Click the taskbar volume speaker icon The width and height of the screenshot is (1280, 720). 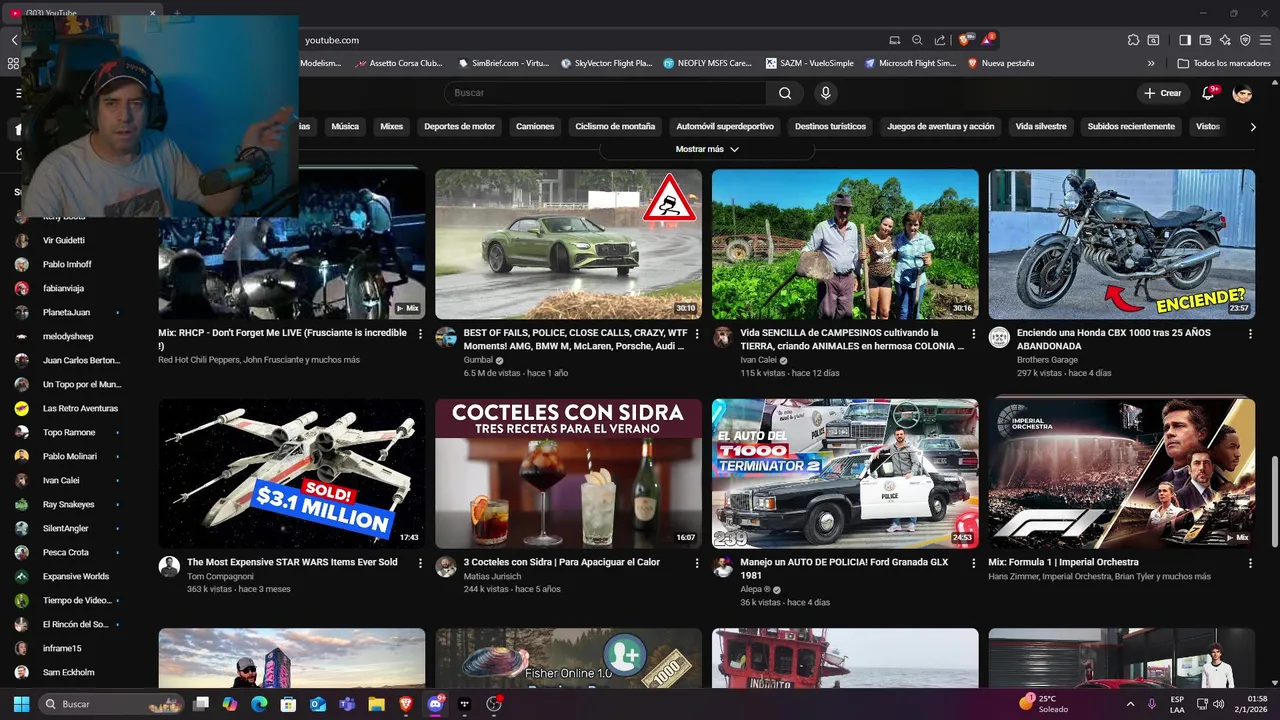point(1218,704)
